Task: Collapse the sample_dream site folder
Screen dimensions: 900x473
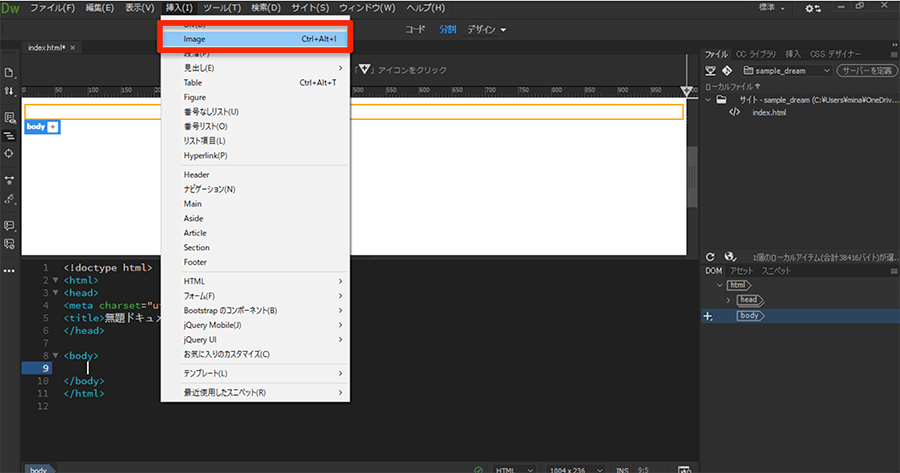Action: 709,99
